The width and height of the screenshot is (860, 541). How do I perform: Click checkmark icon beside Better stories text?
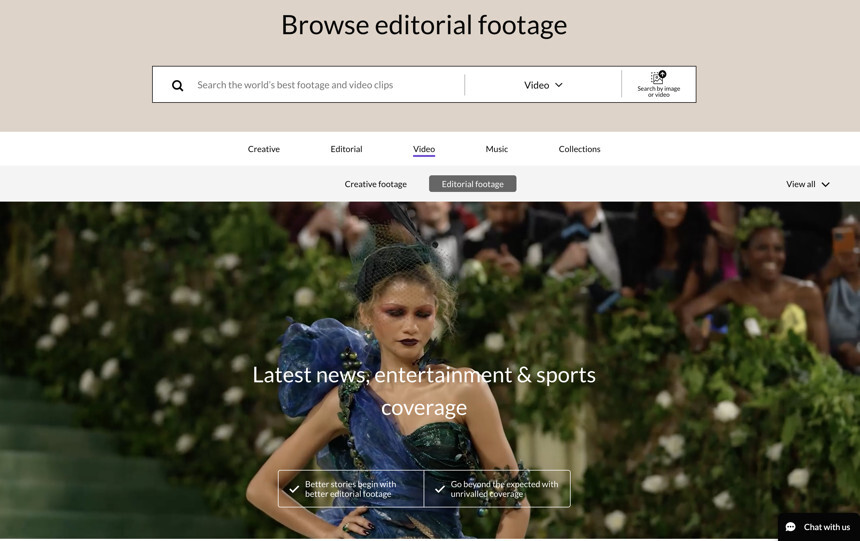(293, 489)
